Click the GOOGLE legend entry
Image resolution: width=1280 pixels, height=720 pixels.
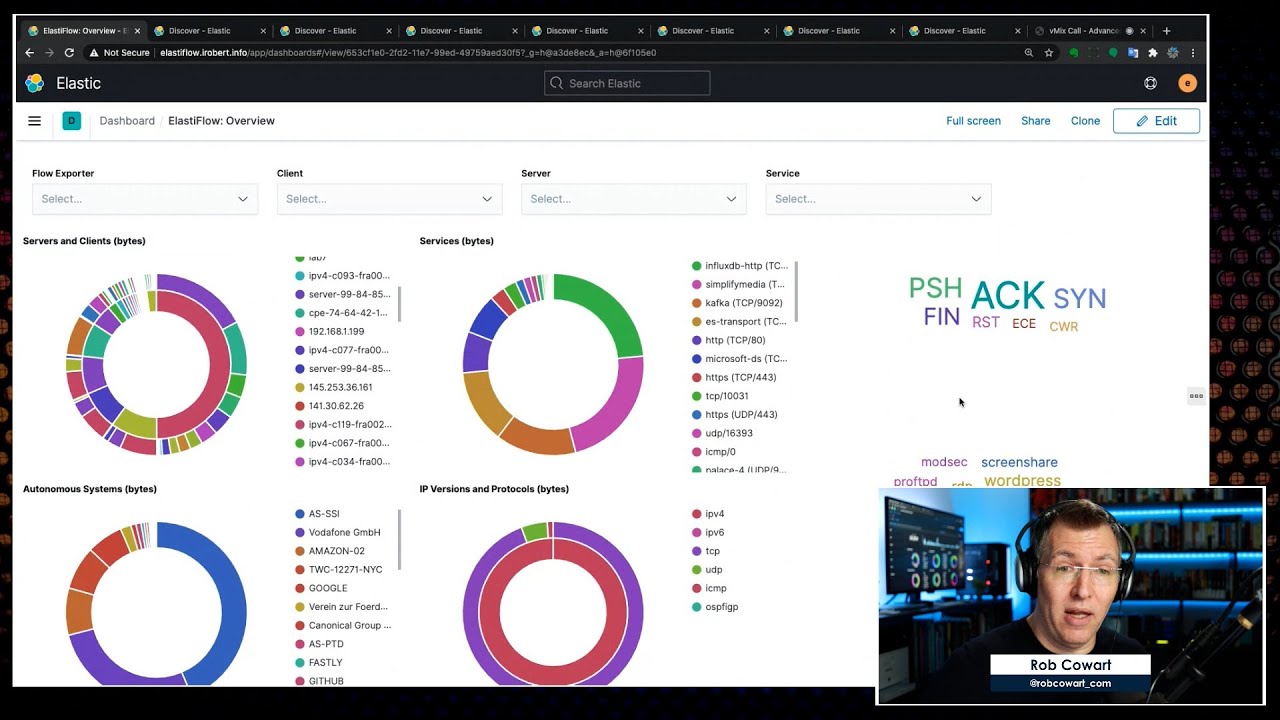[328, 588]
